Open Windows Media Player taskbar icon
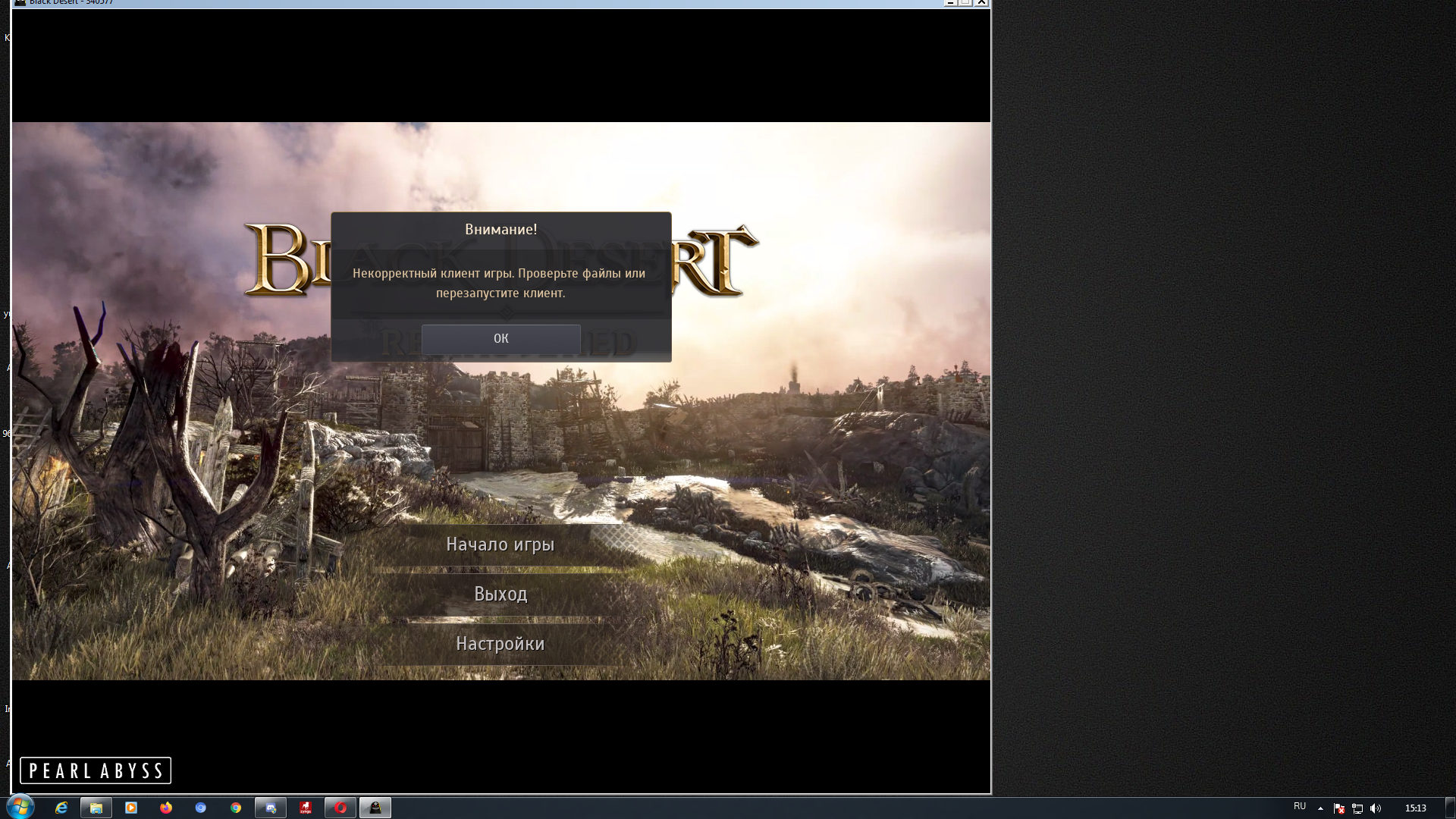1456x819 pixels. 131,808
